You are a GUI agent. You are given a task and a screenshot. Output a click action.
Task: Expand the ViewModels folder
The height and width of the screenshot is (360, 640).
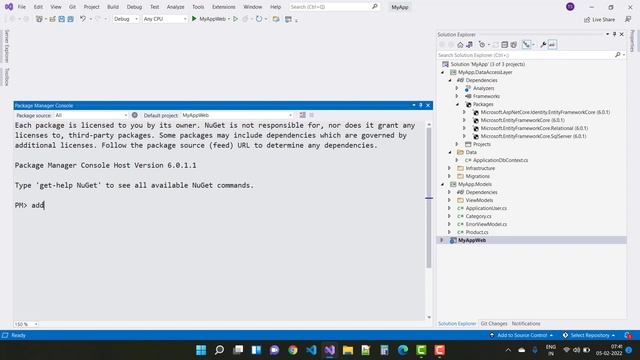pyautogui.click(x=450, y=200)
